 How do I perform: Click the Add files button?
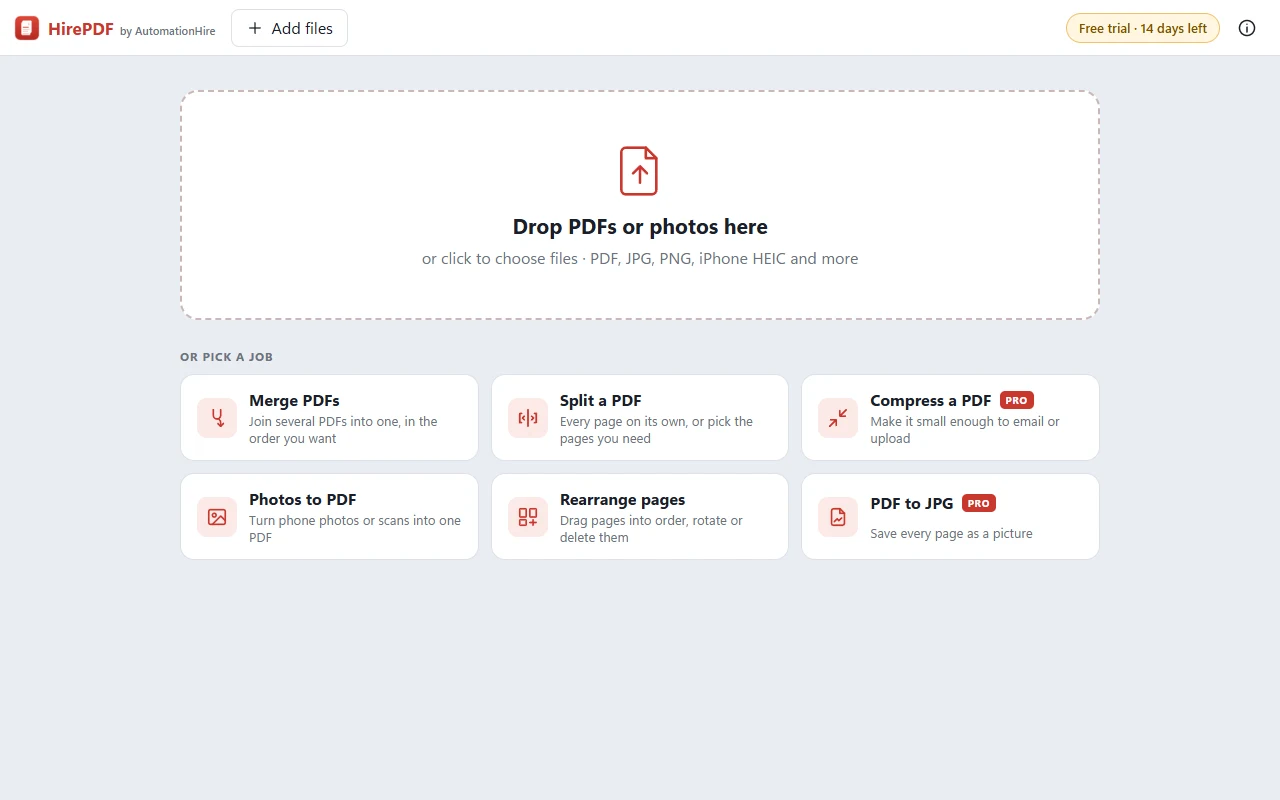(289, 28)
